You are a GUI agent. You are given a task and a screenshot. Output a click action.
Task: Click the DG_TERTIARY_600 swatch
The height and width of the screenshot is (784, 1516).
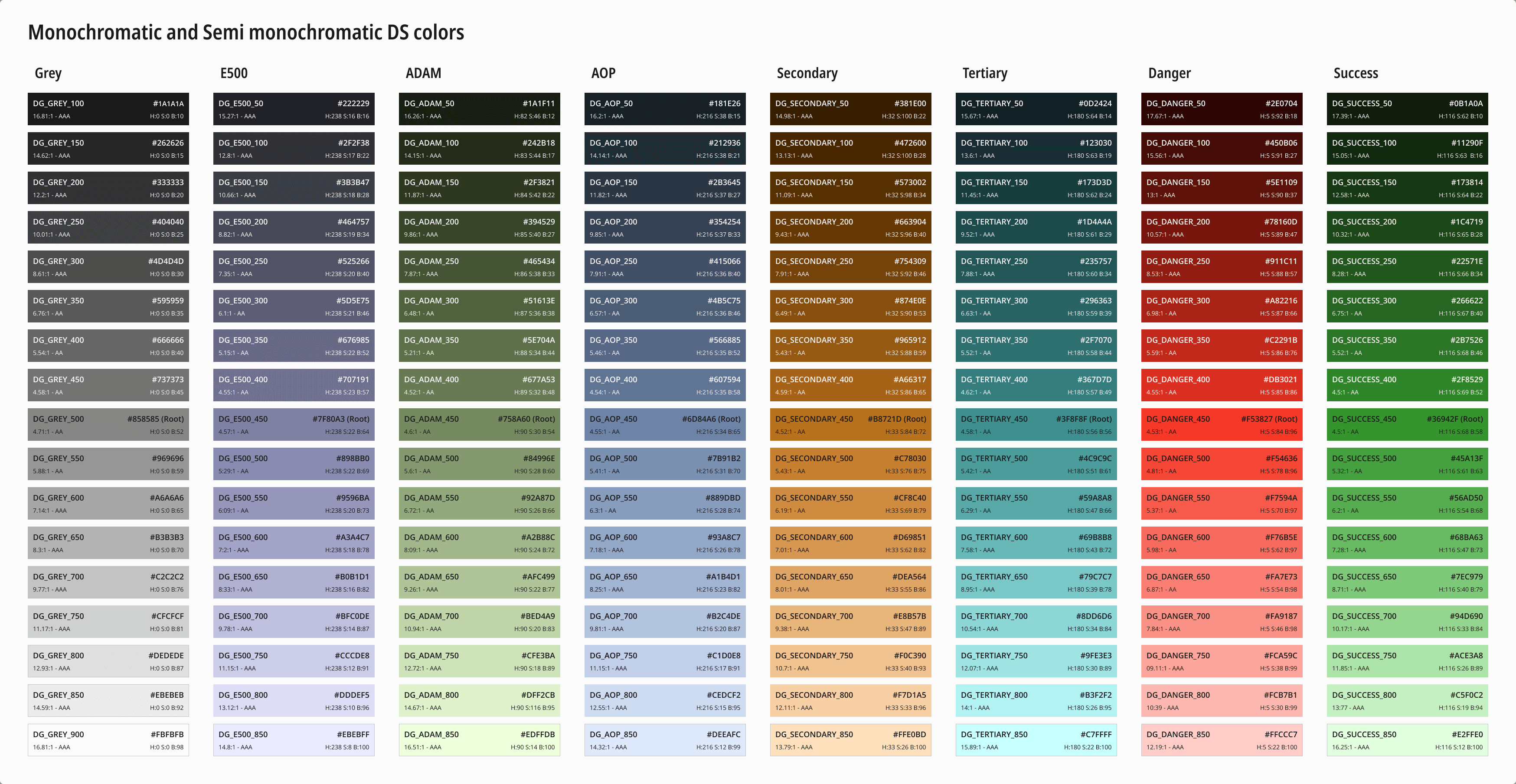point(1036,543)
